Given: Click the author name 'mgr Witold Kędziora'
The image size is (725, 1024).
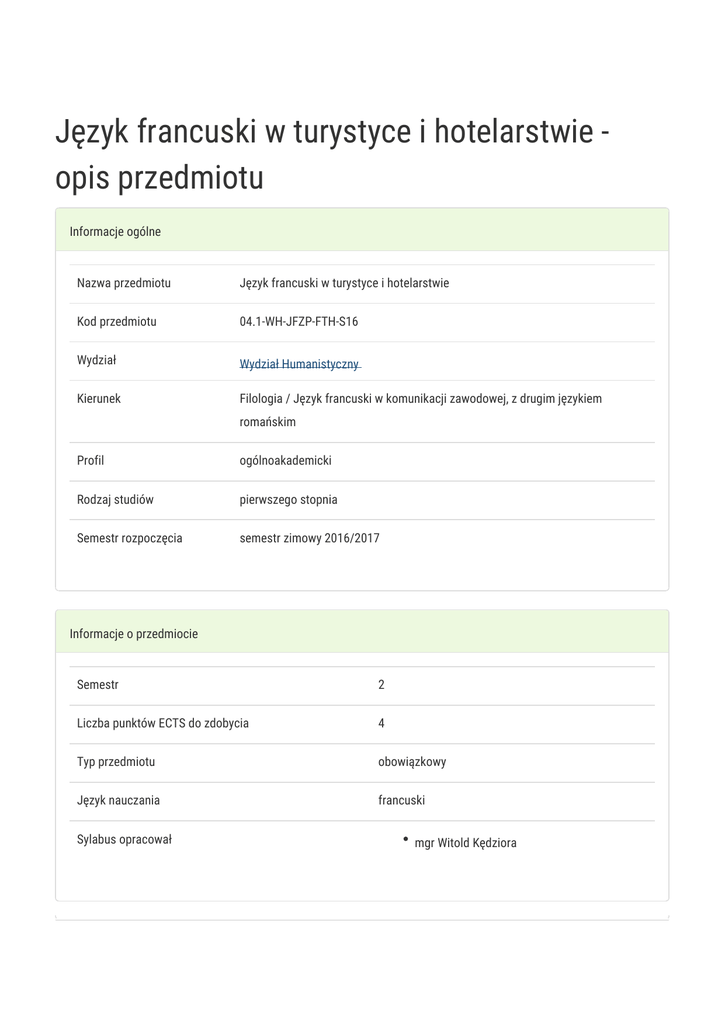Looking at the screenshot, I should tap(465, 843).
